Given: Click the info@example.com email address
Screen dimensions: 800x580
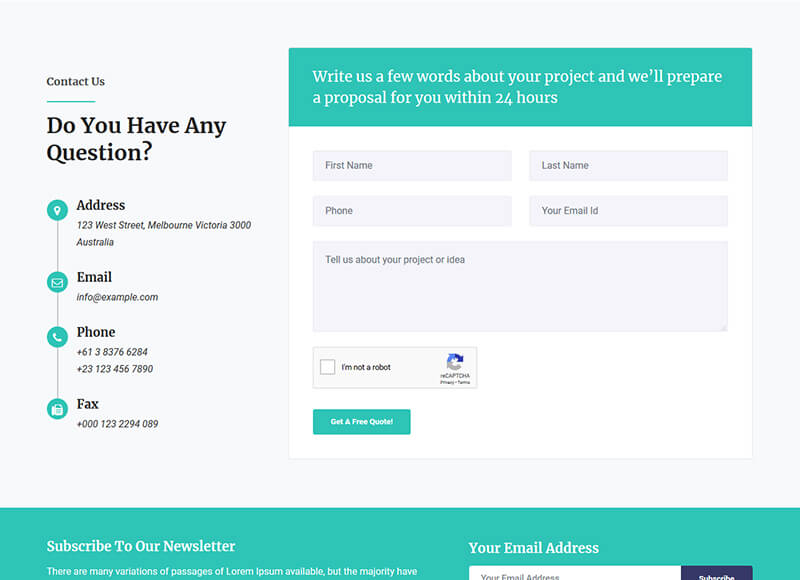Looking at the screenshot, I should [117, 297].
